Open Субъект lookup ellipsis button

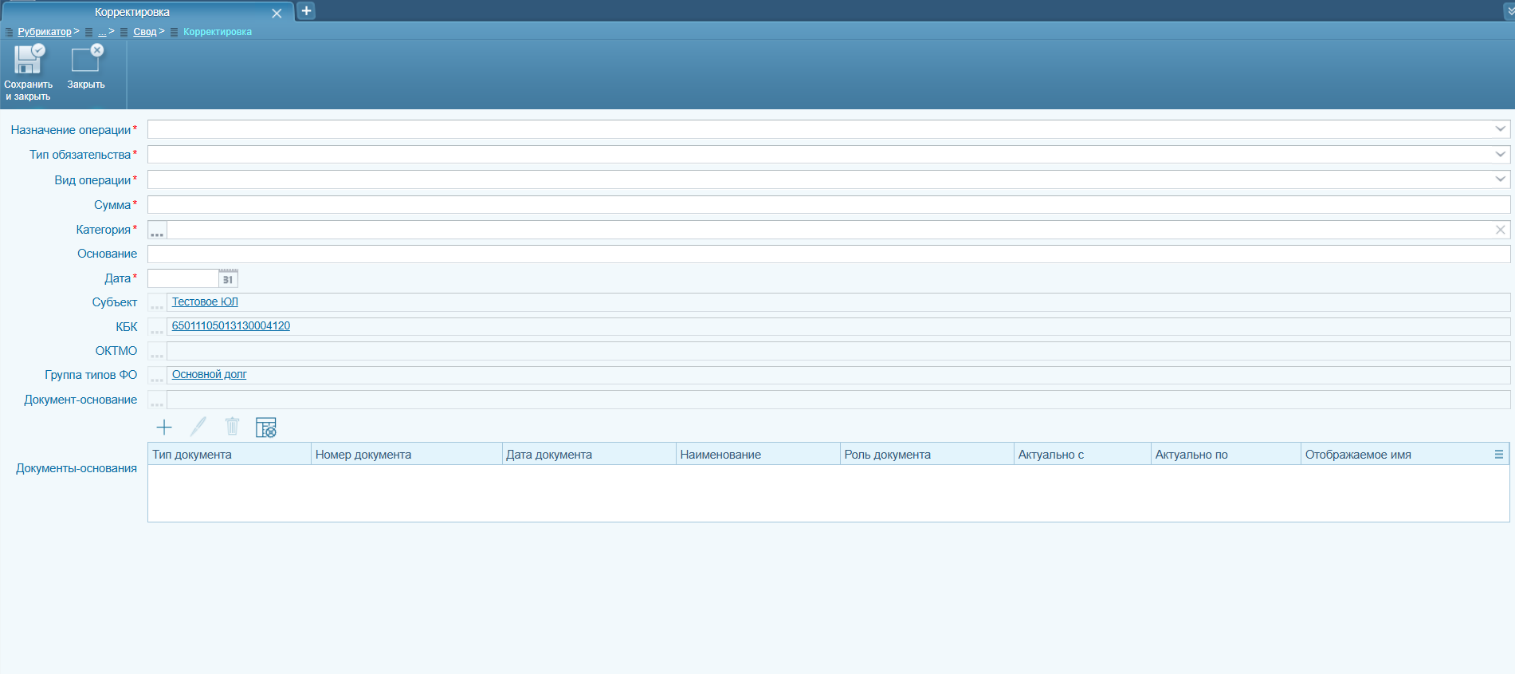(157, 303)
